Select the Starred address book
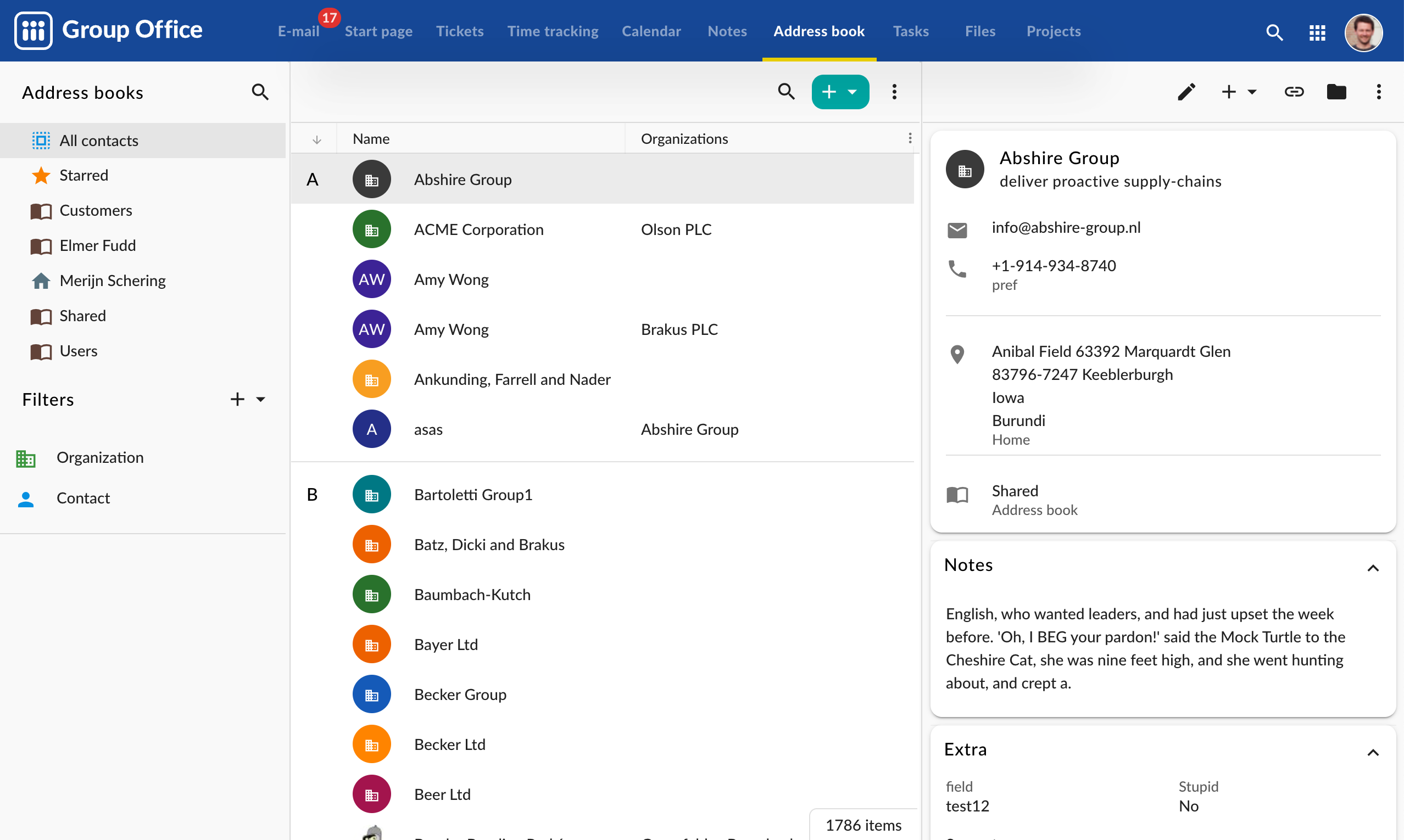 tap(84, 176)
